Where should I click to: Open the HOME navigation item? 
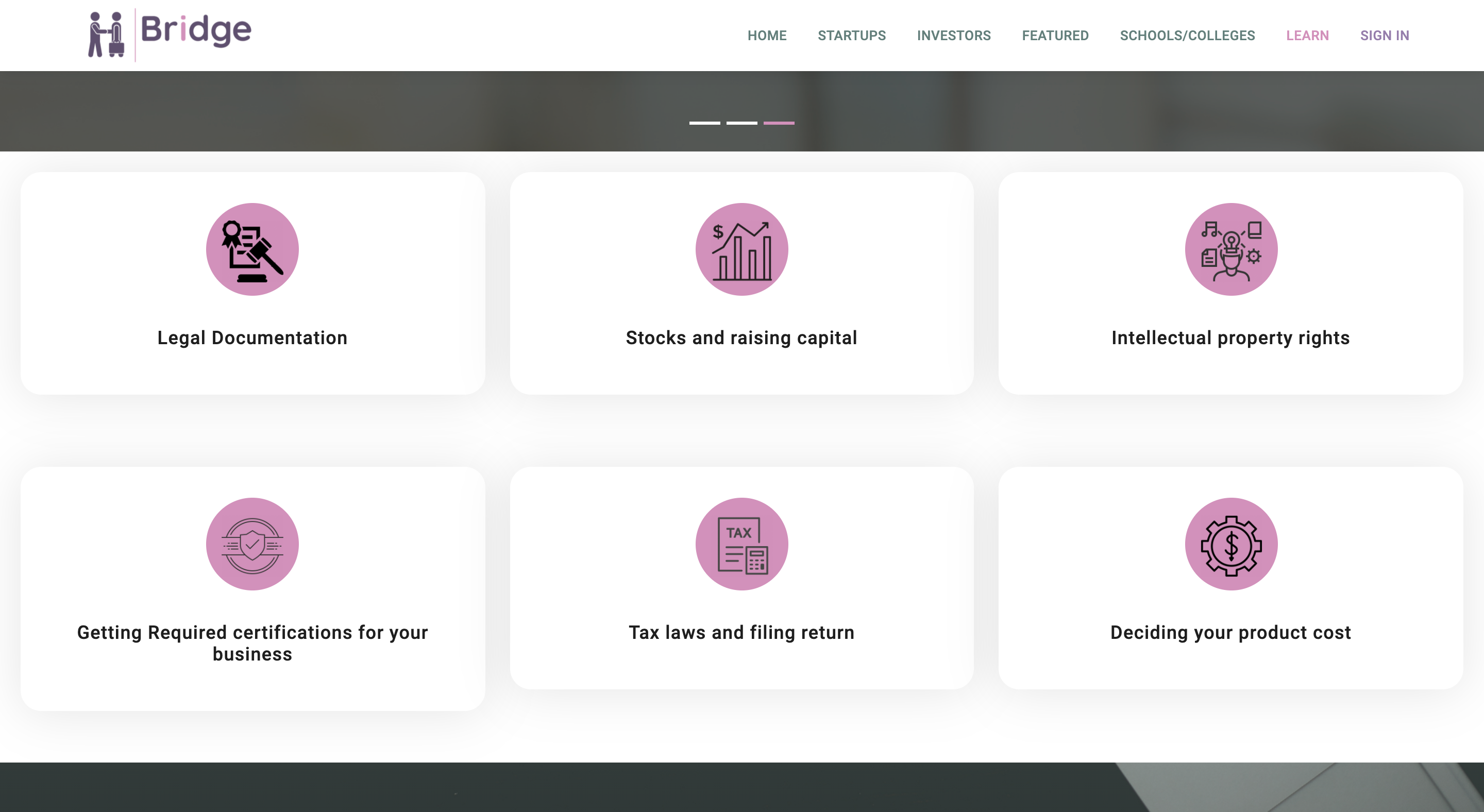[767, 36]
